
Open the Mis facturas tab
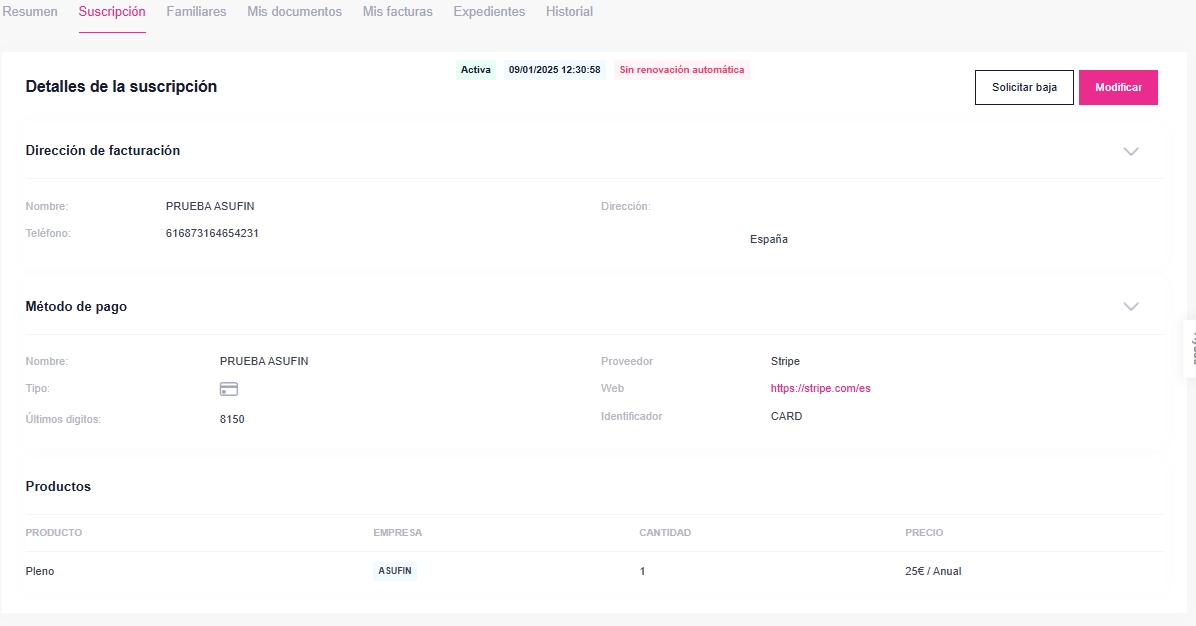(397, 12)
